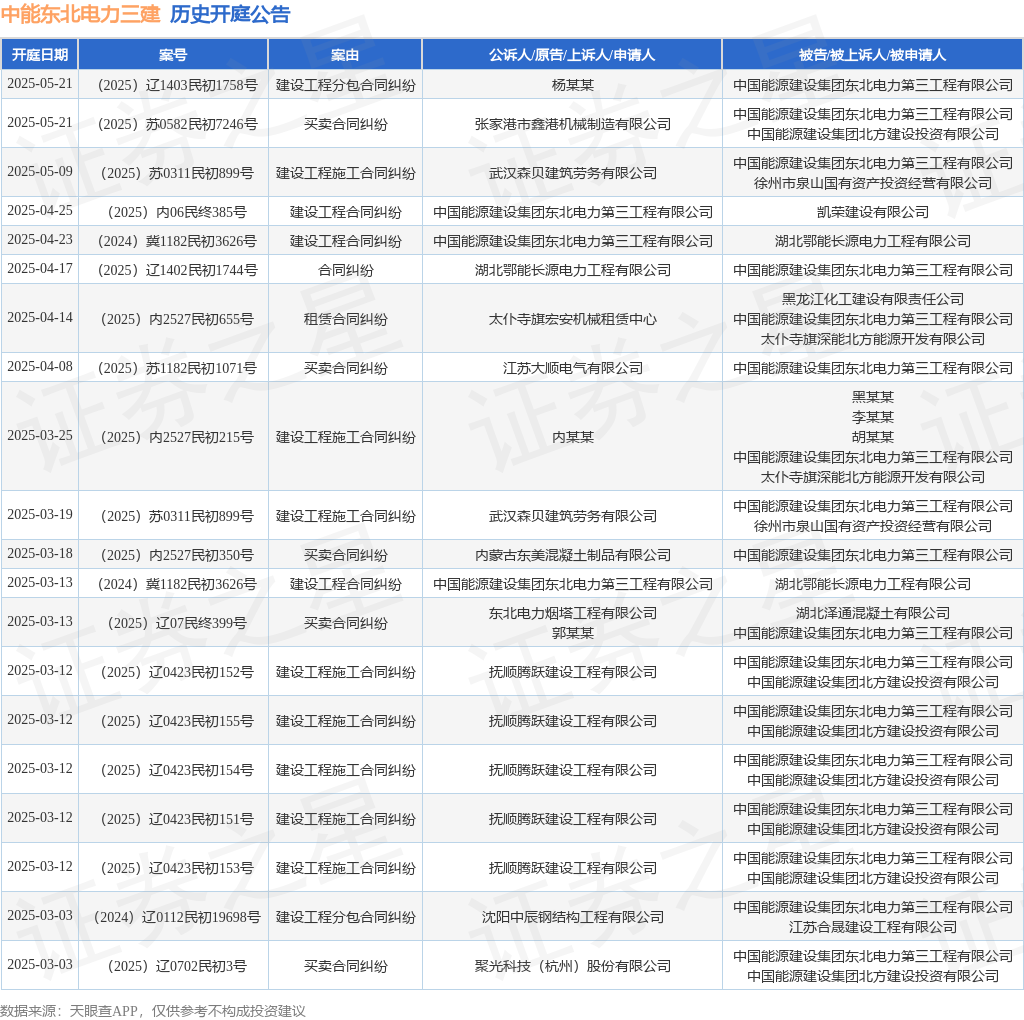Click plaintiff 东北电力烟塔工程有限公司
This screenshot has width=1024, height=1020.
(x=573, y=613)
